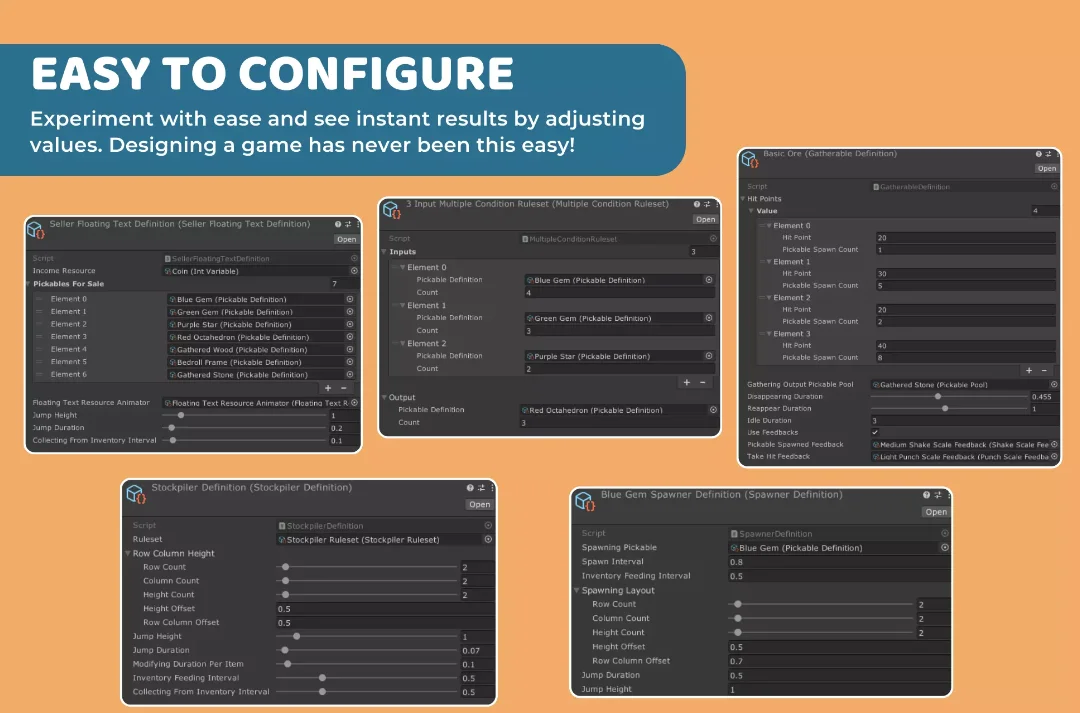Remove element from Basic Ore Hit Points list

(1044, 371)
